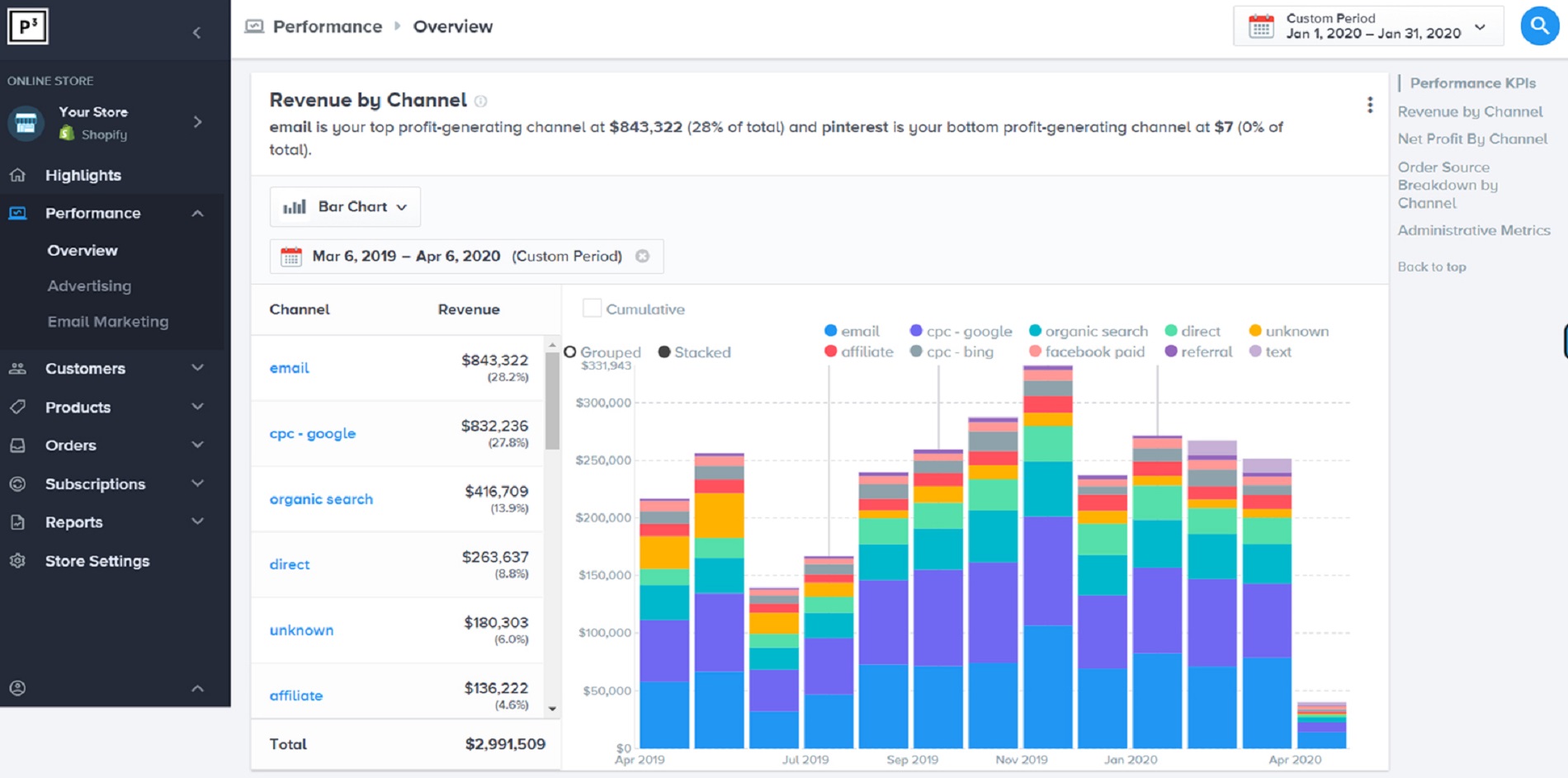Image resolution: width=1568 pixels, height=778 pixels.
Task: Switch to the Email Marketing section
Action: pyautogui.click(x=108, y=321)
